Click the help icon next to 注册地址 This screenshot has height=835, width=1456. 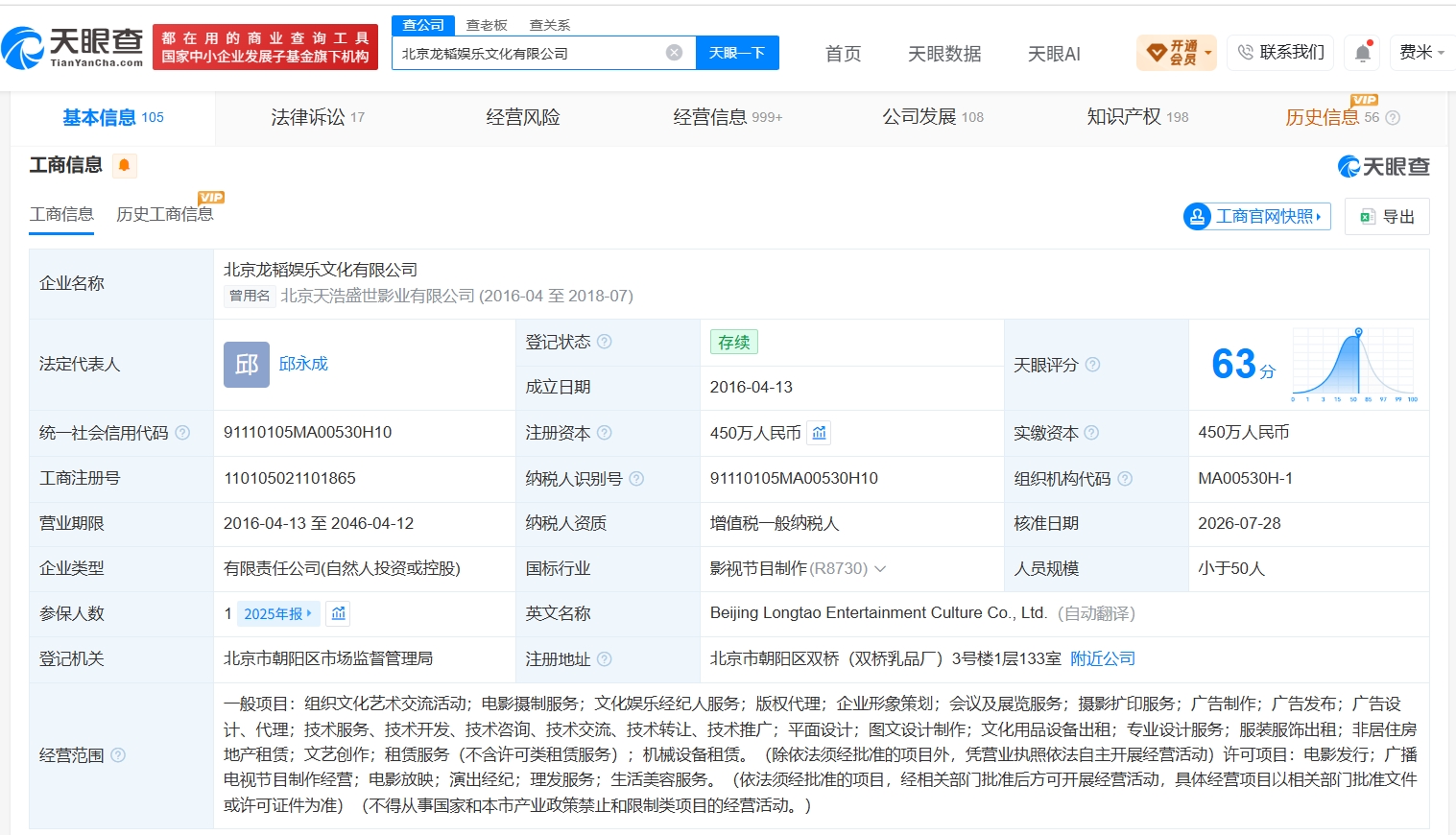click(x=605, y=659)
